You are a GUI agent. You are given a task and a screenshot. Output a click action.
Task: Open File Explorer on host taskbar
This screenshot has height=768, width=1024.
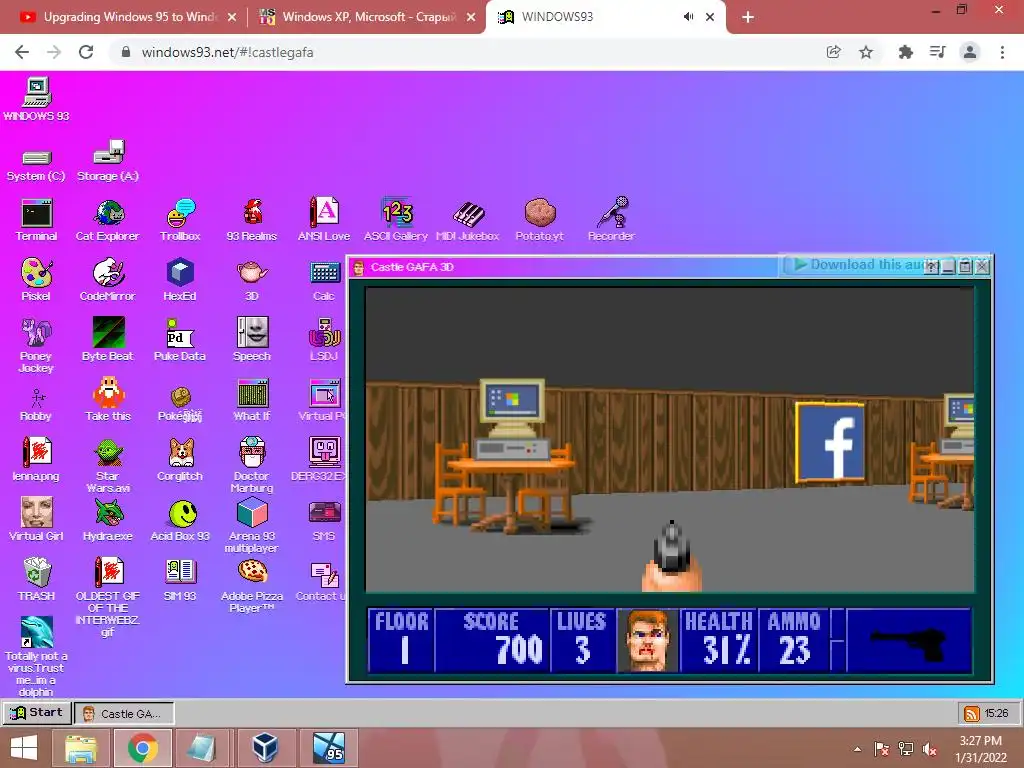81,748
